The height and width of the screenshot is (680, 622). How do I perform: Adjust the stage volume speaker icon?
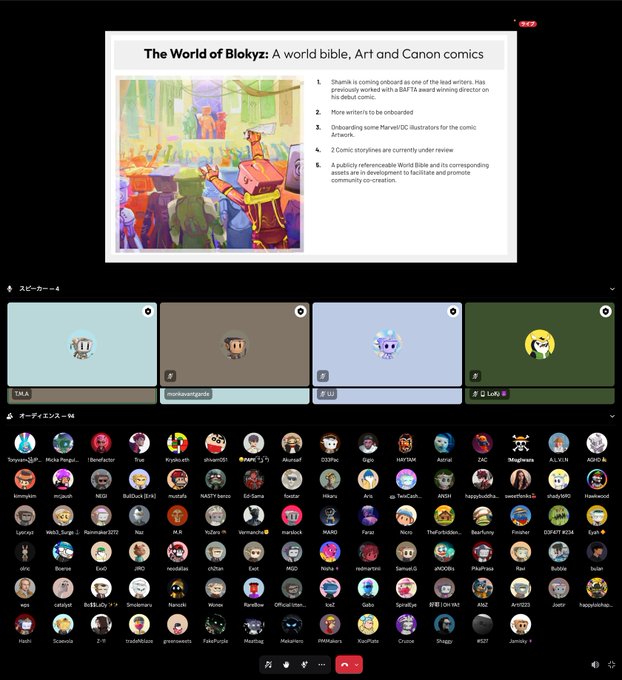[x=595, y=664]
